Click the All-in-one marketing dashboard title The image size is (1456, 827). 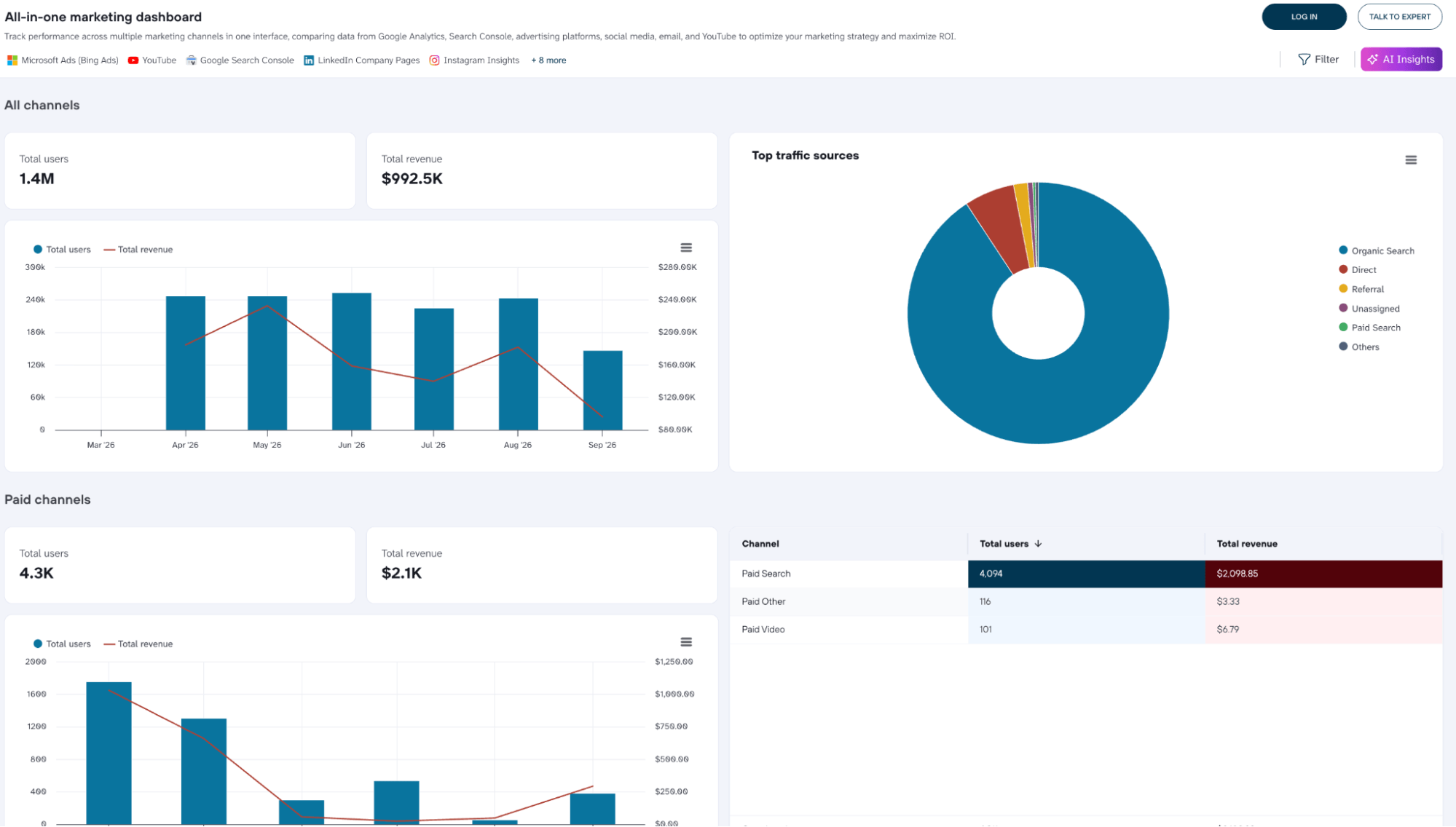103,17
